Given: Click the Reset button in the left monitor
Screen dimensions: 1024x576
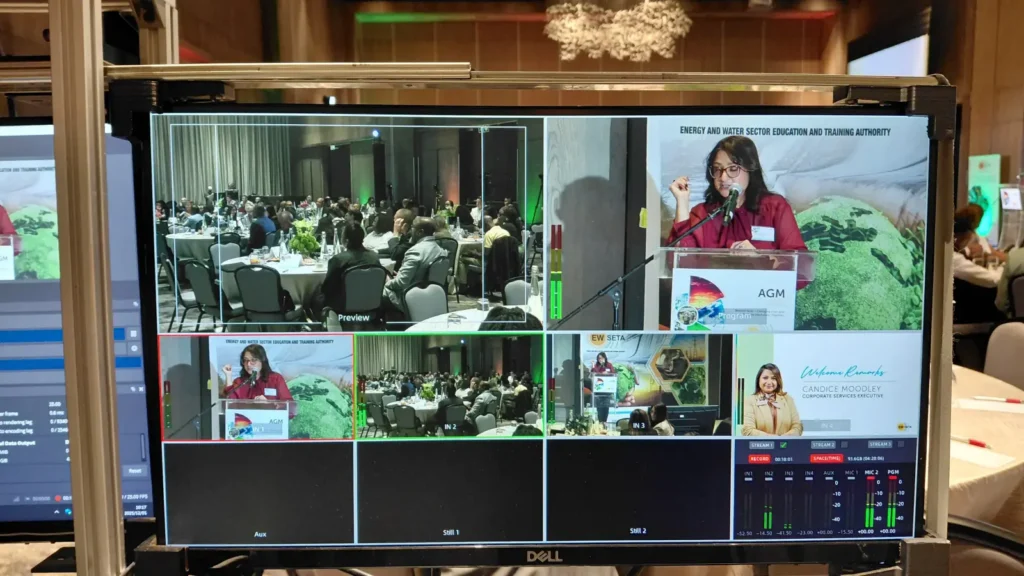Looking at the screenshot, I should click(x=135, y=471).
